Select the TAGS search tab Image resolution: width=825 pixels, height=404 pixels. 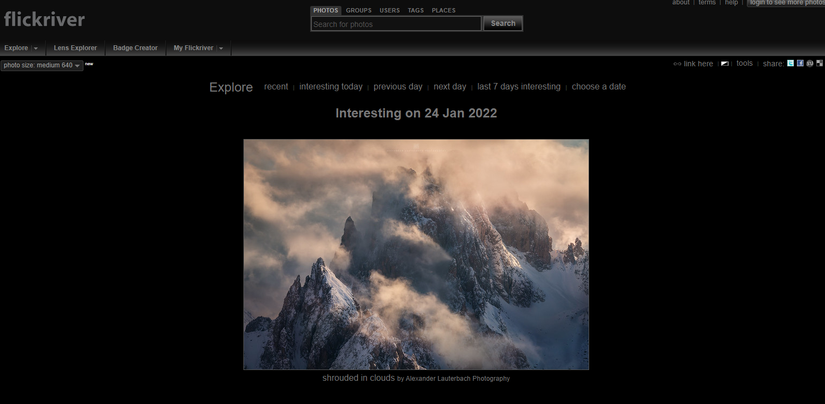coord(415,11)
